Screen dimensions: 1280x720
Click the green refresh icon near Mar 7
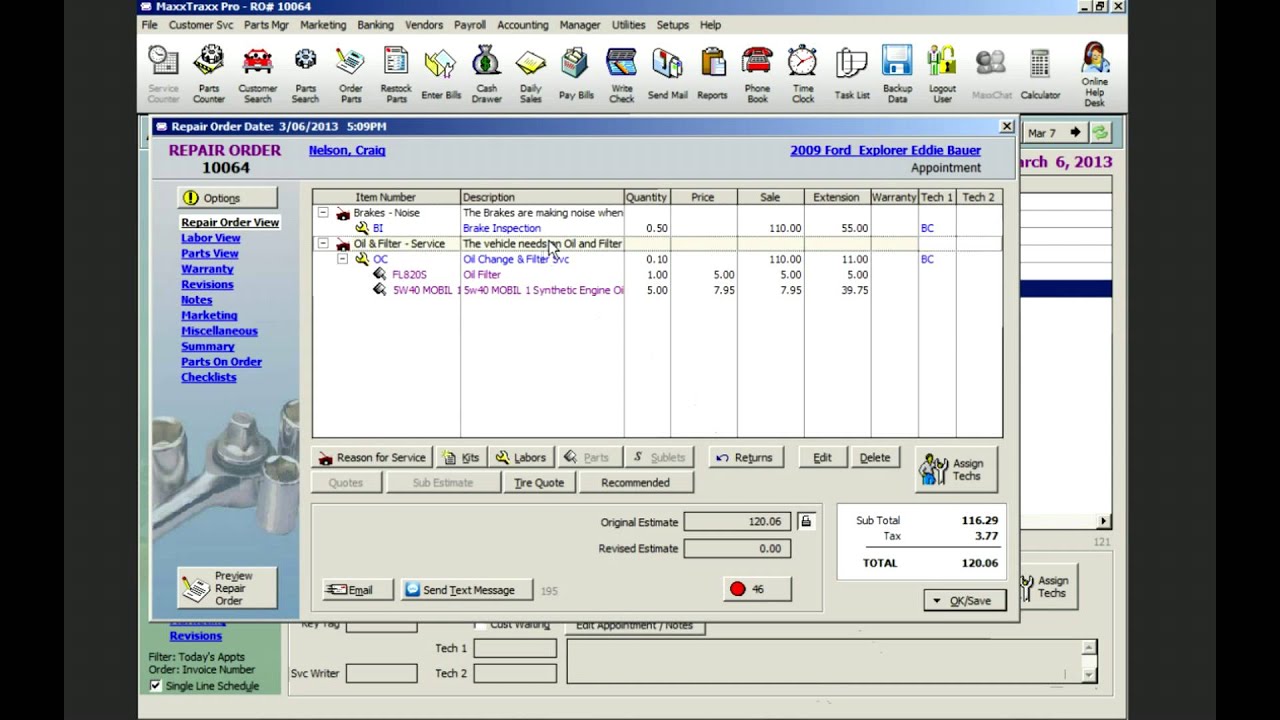coord(1100,132)
